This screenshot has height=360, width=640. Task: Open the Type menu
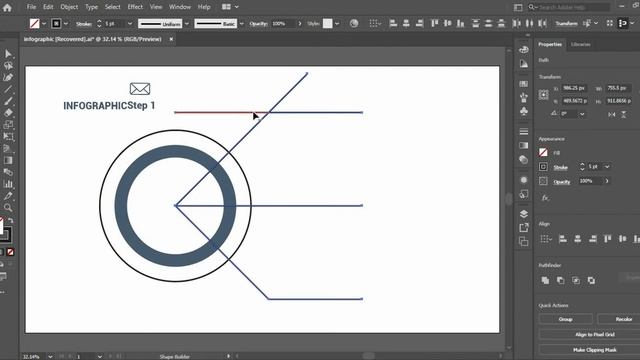tap(91, 7)
